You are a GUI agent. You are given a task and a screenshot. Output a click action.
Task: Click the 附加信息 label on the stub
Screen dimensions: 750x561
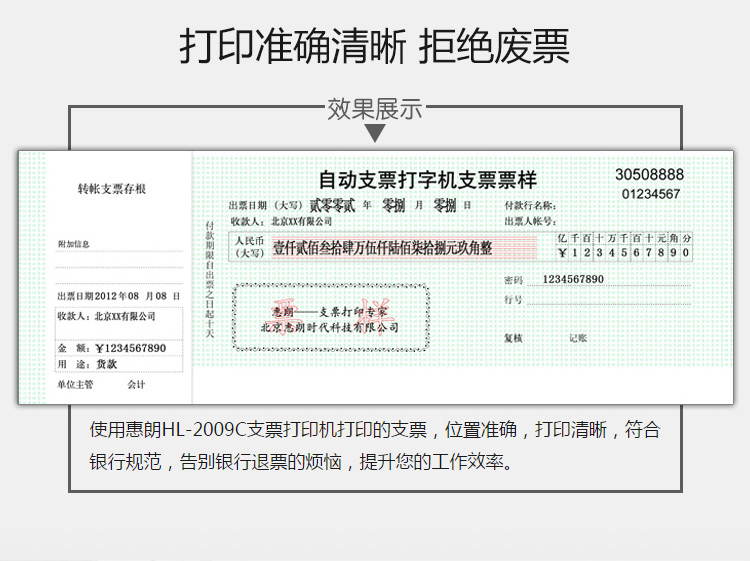(74, 244)
